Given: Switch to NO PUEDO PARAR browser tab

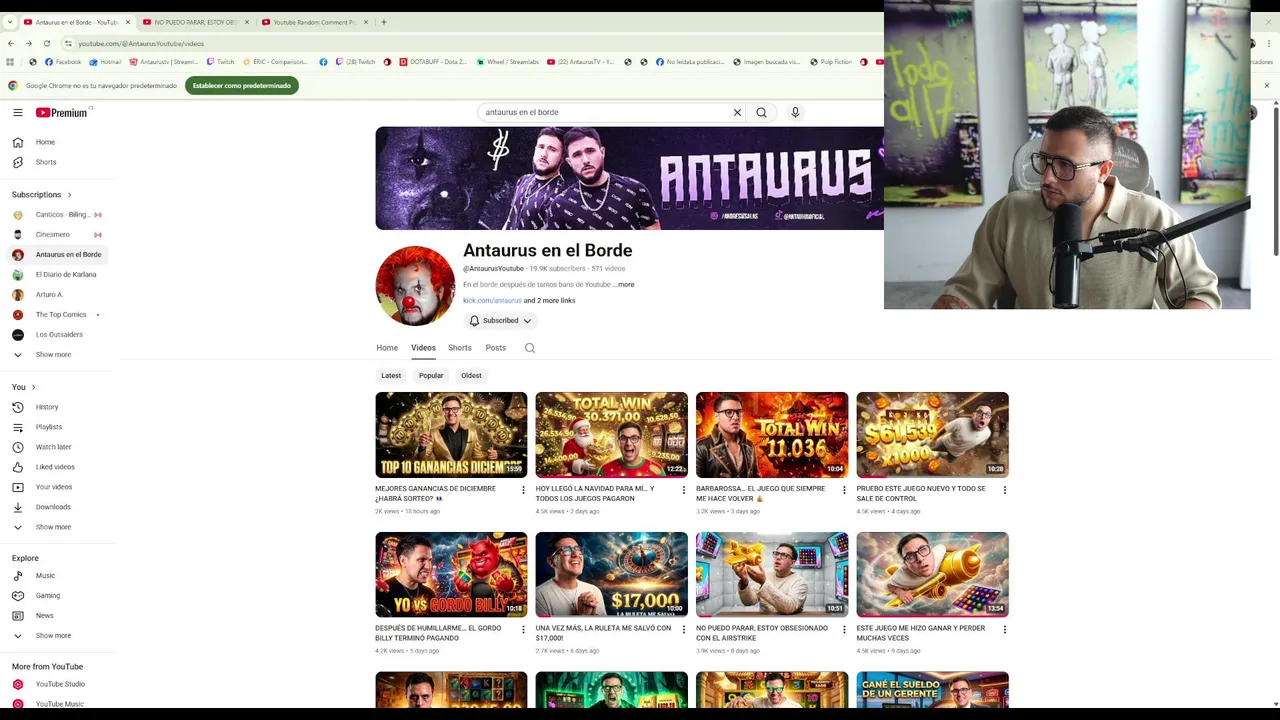Looking at the screenshot, I should 193,22.
